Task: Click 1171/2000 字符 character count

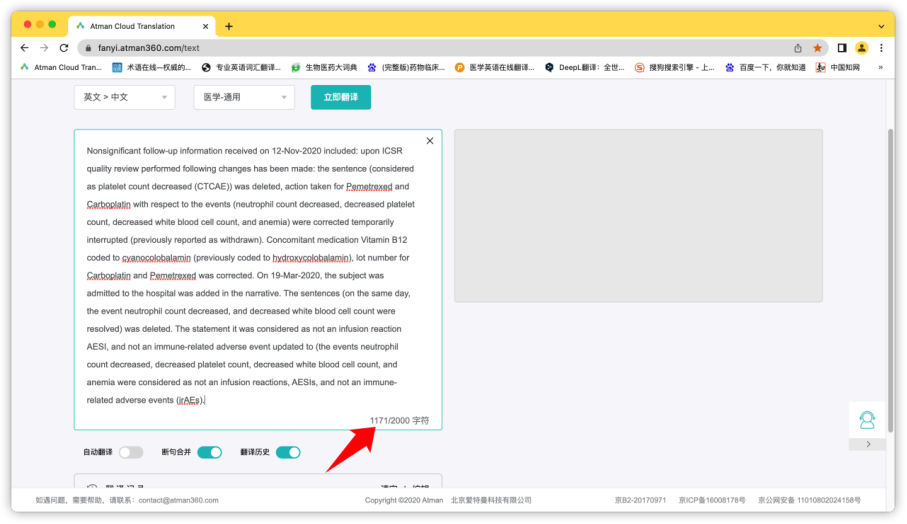Action: coord(399,420)
